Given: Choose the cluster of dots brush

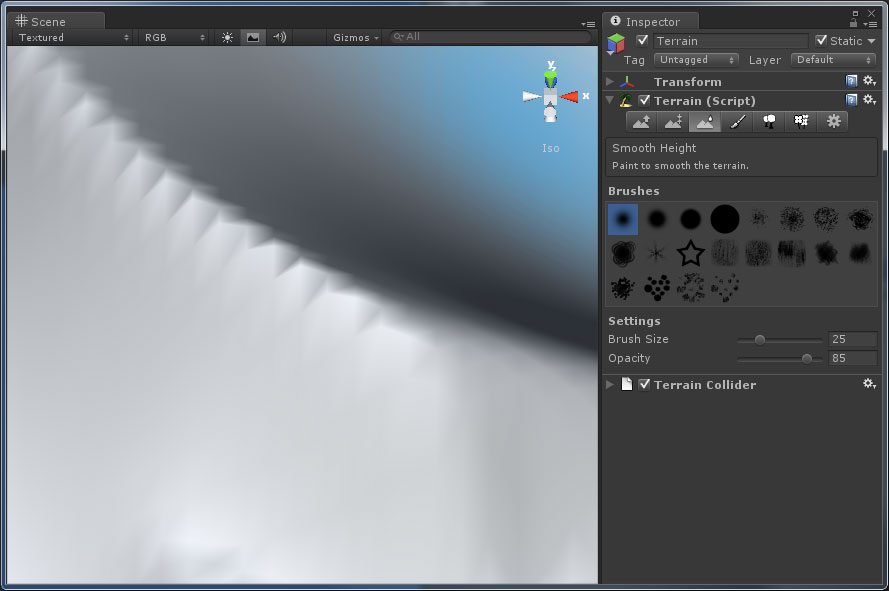Looking at the screenshot, I should pos(657,288).
